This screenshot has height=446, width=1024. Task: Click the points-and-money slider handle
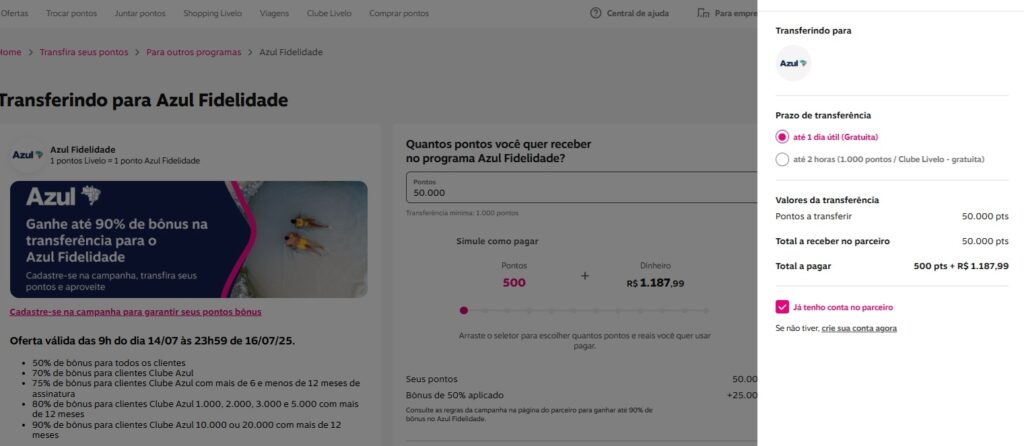click(x=463, y=310)
